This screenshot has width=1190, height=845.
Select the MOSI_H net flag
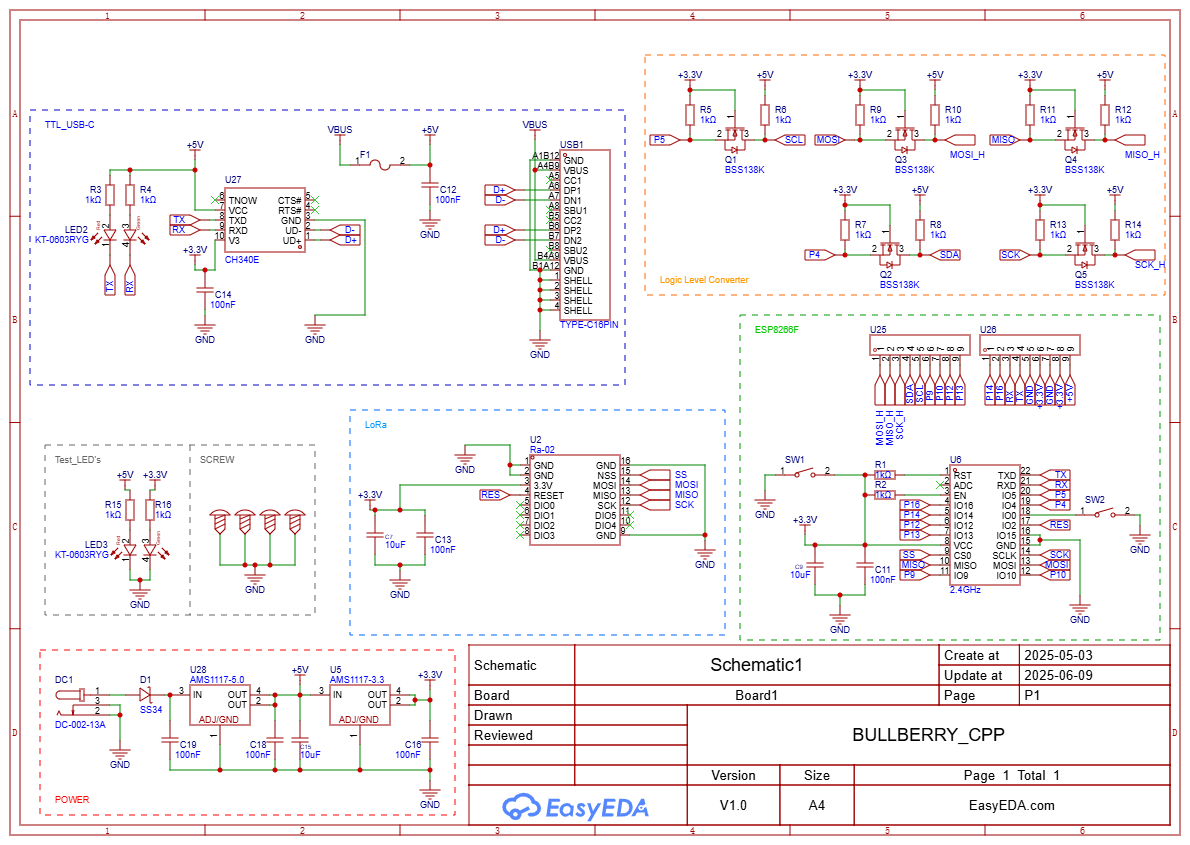960,140
